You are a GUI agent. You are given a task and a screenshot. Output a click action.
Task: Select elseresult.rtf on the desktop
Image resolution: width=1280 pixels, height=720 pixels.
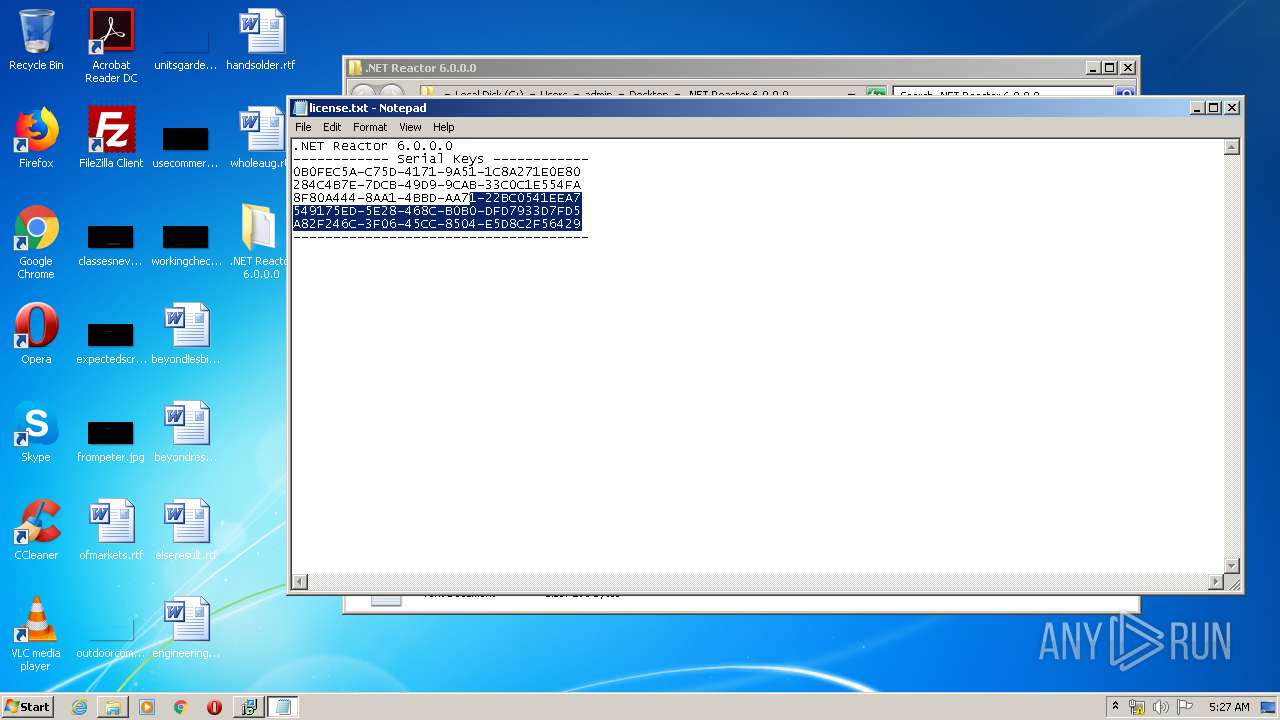coord(186,530)
